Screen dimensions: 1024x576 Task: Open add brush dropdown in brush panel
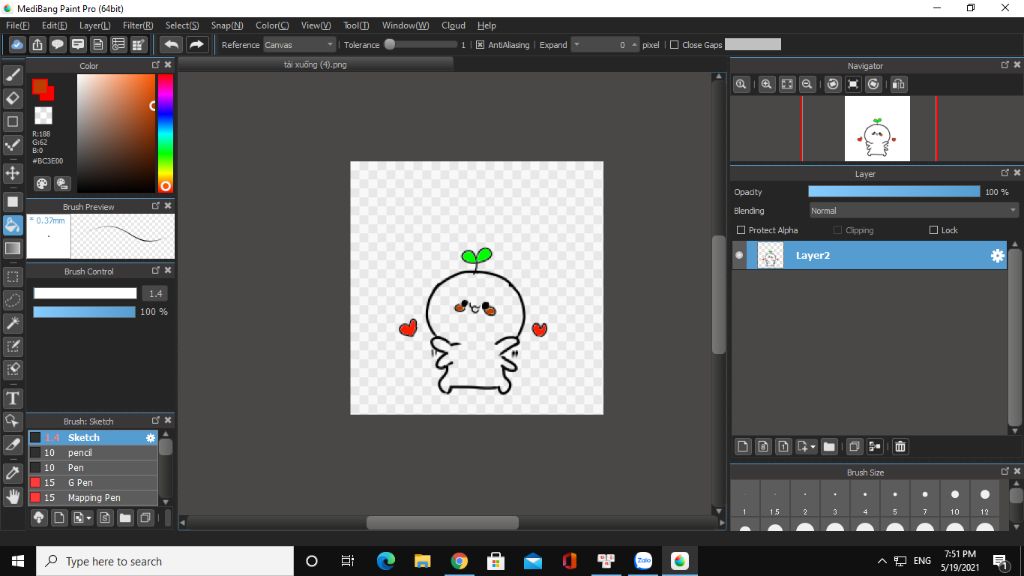89,518
